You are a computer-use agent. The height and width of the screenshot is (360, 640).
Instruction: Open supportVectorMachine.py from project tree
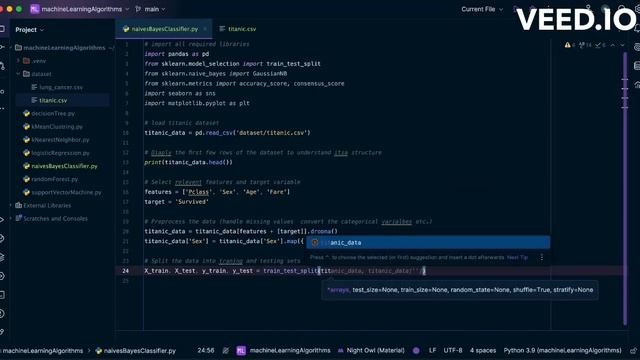pyautogui.click(x=62, y=192)
